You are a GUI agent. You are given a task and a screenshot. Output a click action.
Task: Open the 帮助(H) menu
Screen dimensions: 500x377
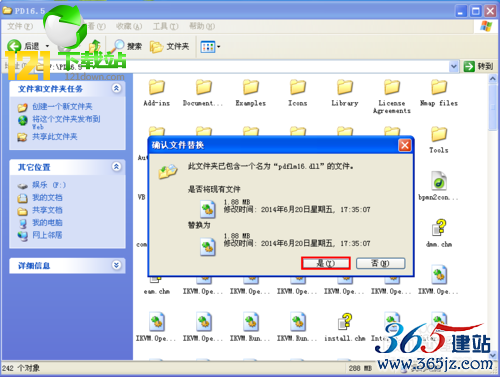pos(202,26)
